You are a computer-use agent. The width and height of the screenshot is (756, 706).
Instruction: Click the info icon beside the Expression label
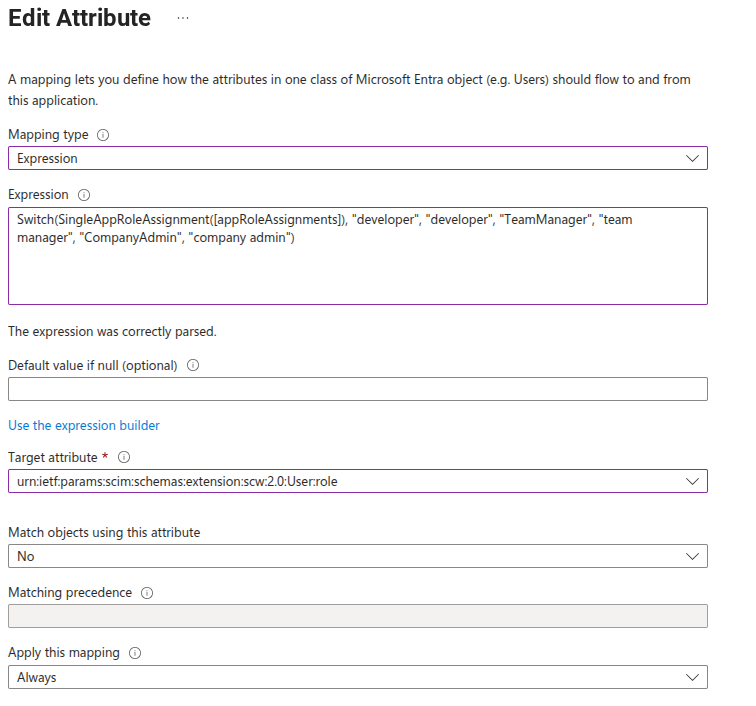click(x=84, y=195)
